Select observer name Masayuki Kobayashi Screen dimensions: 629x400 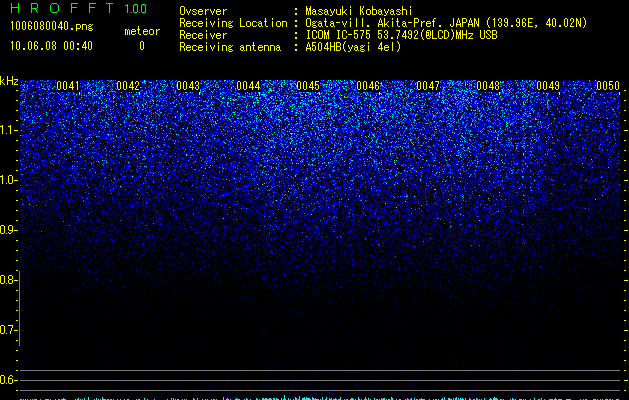[x=359, y=11]
